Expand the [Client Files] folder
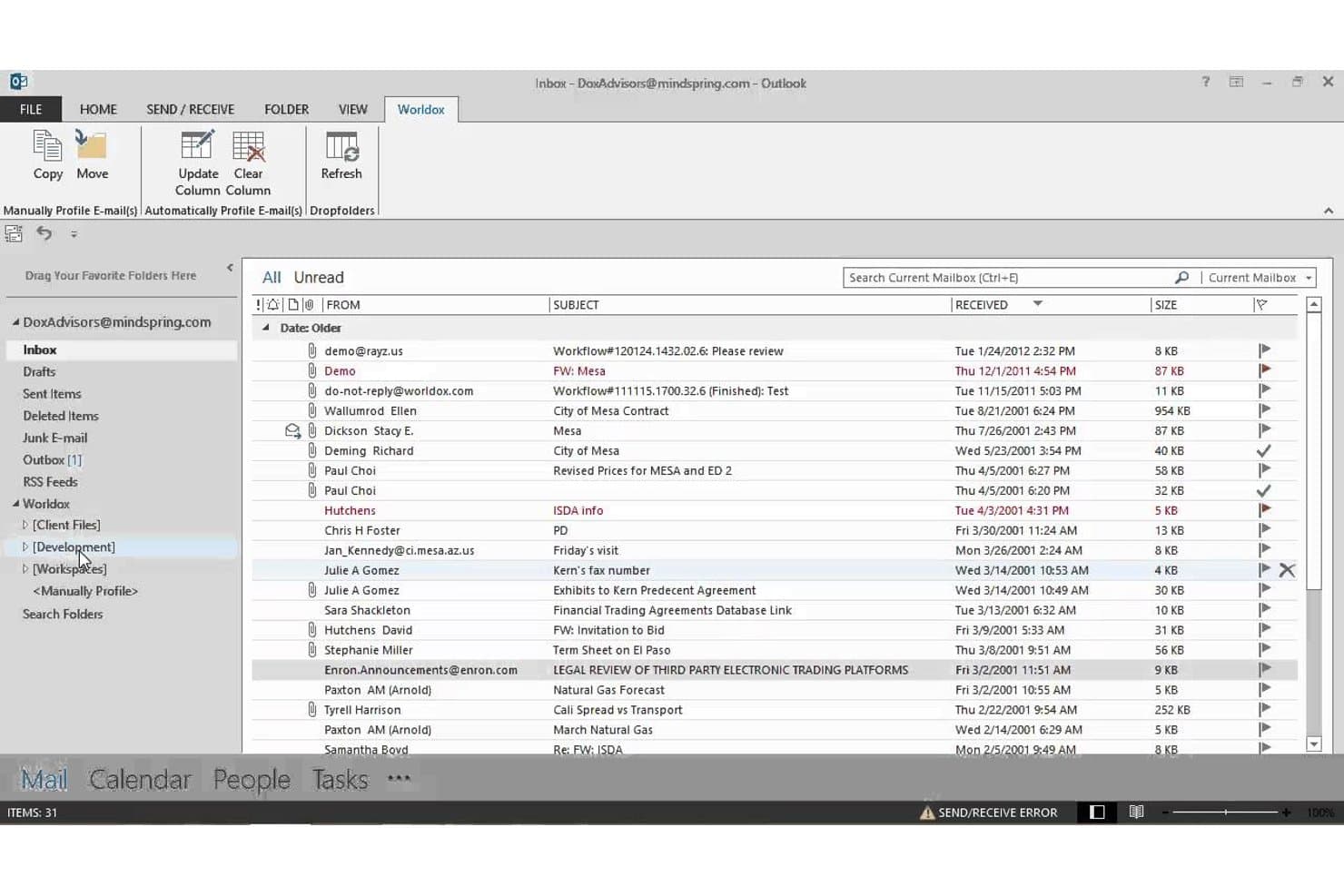The image size is (1344, 896). (x=25, y=525)
